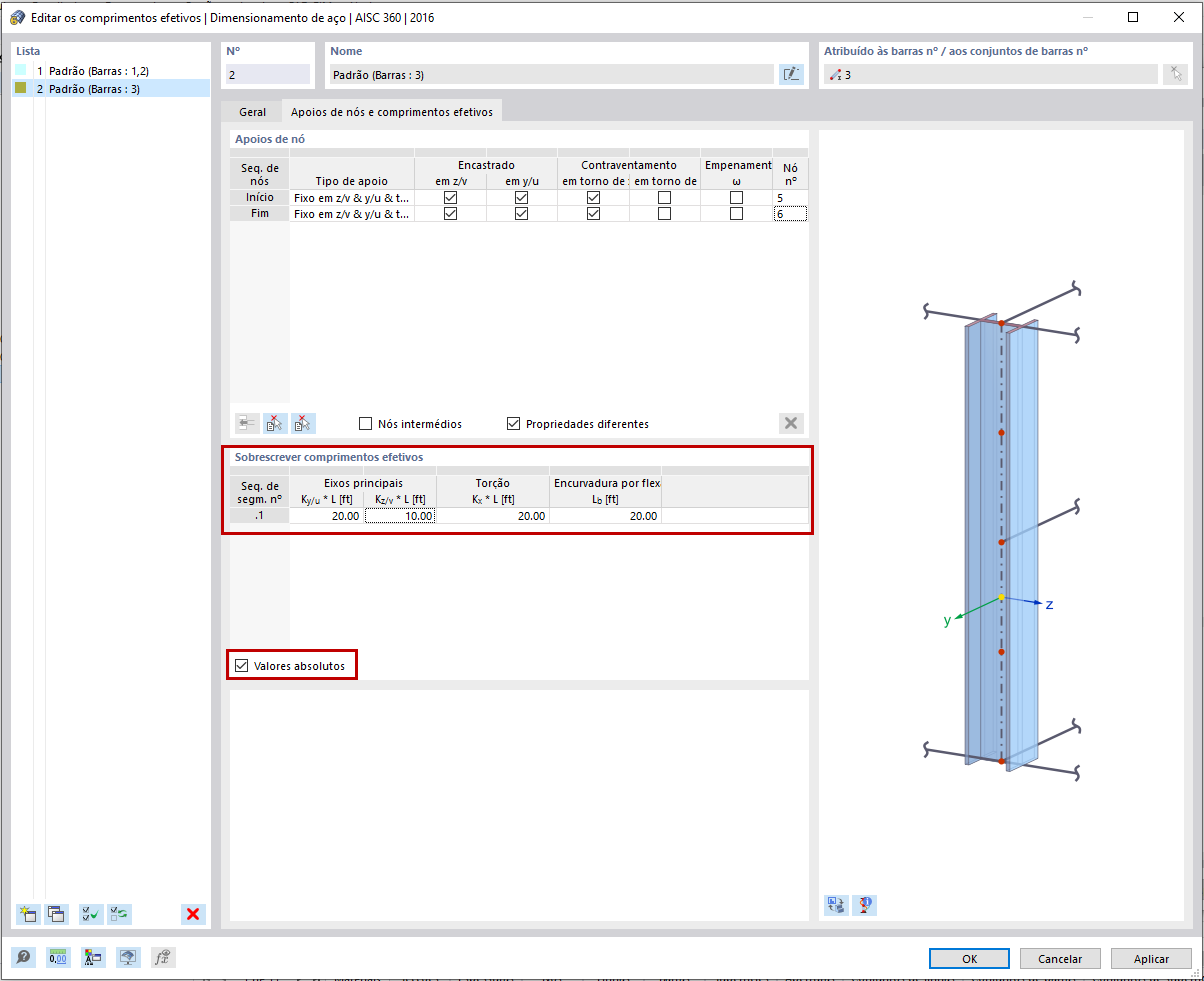Create a new effective length entry
Image resolution: width=1204 pixels, height=981 pixels.
(x=28, y=914)
